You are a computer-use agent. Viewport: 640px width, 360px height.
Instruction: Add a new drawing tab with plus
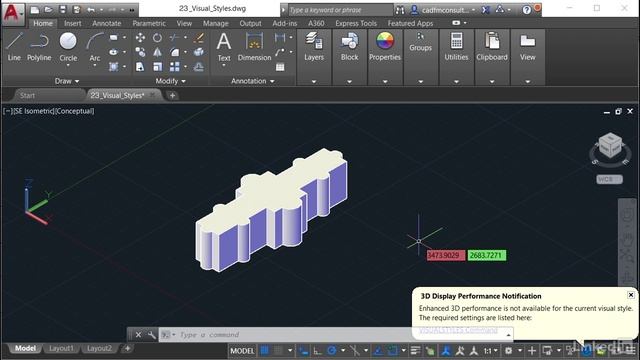173,96
